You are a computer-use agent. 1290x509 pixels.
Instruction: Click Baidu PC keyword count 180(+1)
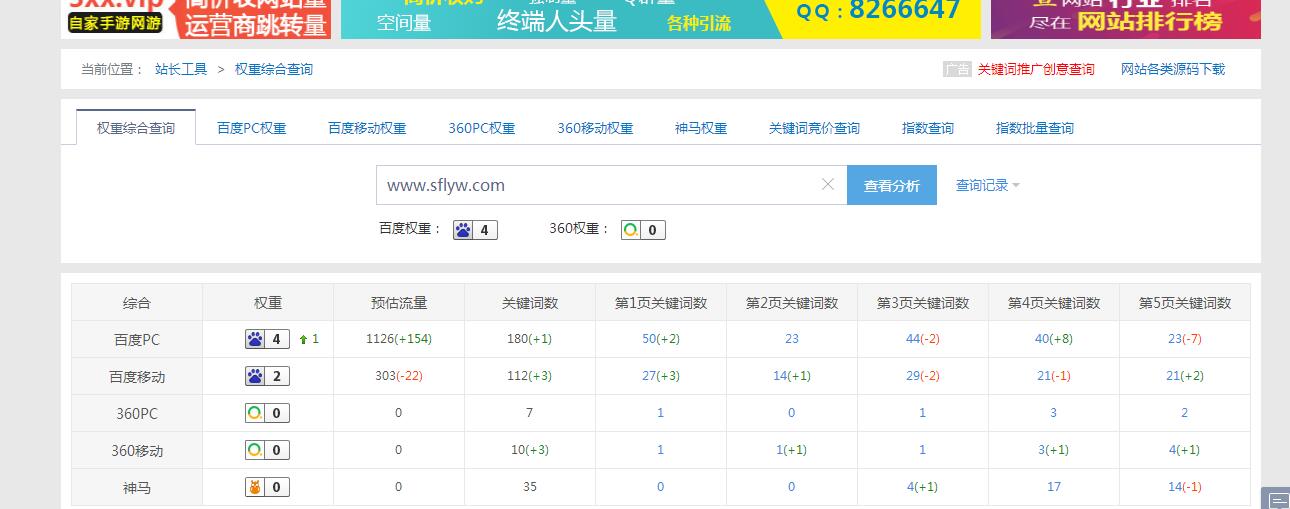[529, 339]
